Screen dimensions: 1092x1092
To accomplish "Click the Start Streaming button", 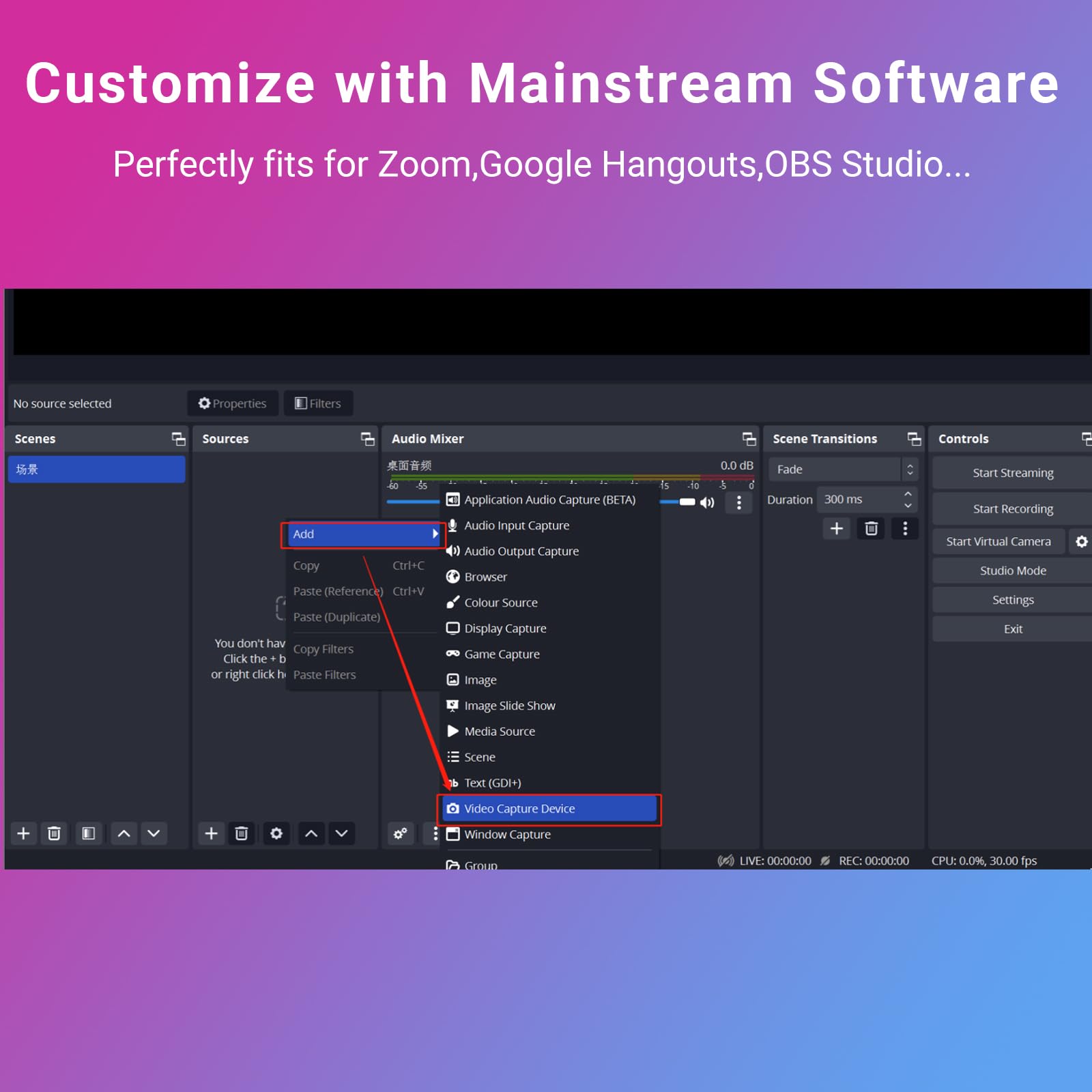I will [1012, 473].
